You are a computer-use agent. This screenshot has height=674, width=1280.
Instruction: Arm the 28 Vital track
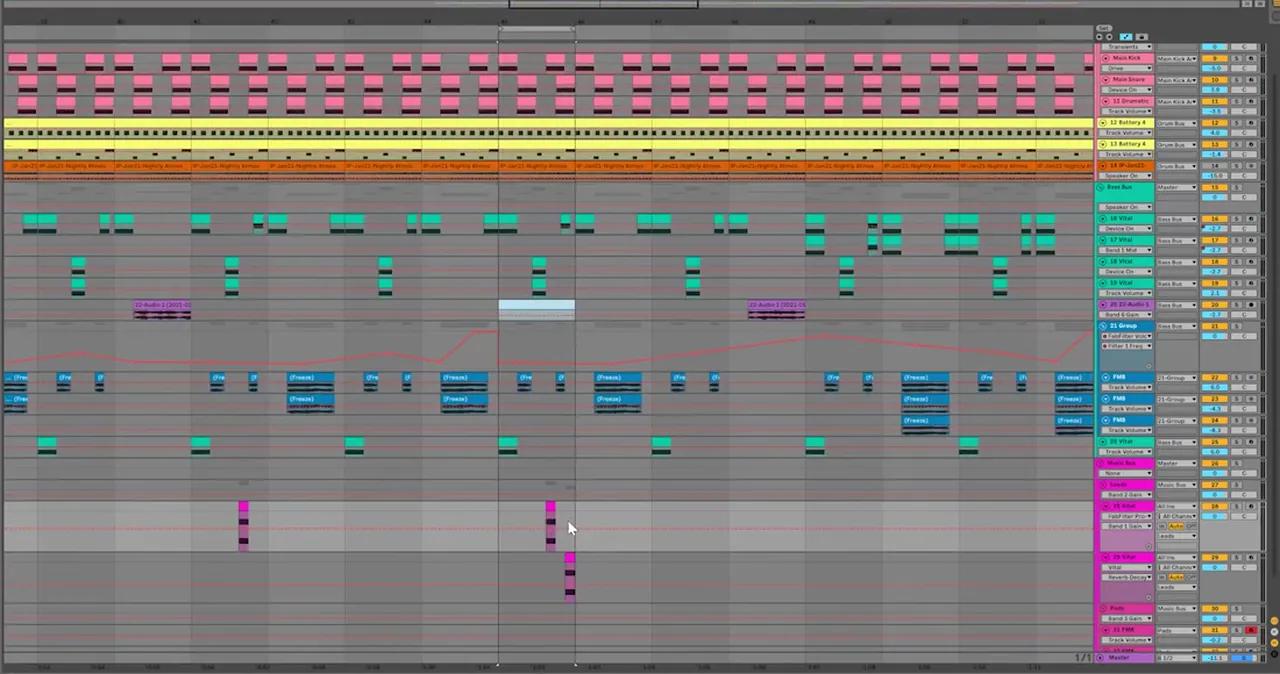coord(1250,506)
